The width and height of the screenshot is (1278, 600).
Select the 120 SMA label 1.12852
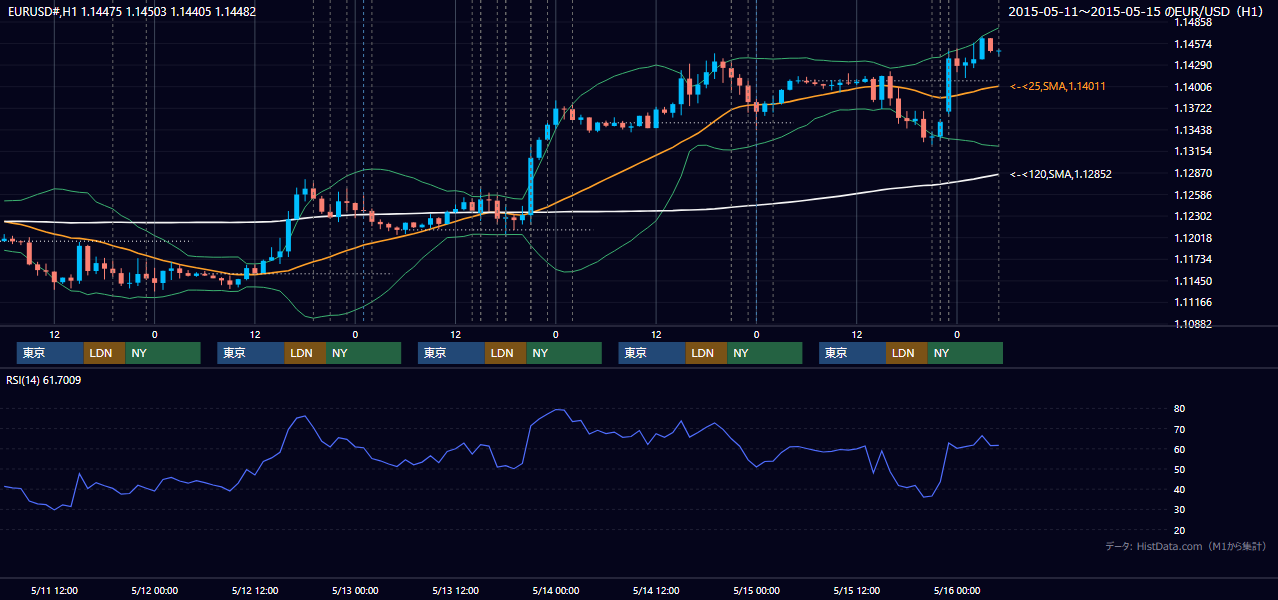coord(1061,174)
